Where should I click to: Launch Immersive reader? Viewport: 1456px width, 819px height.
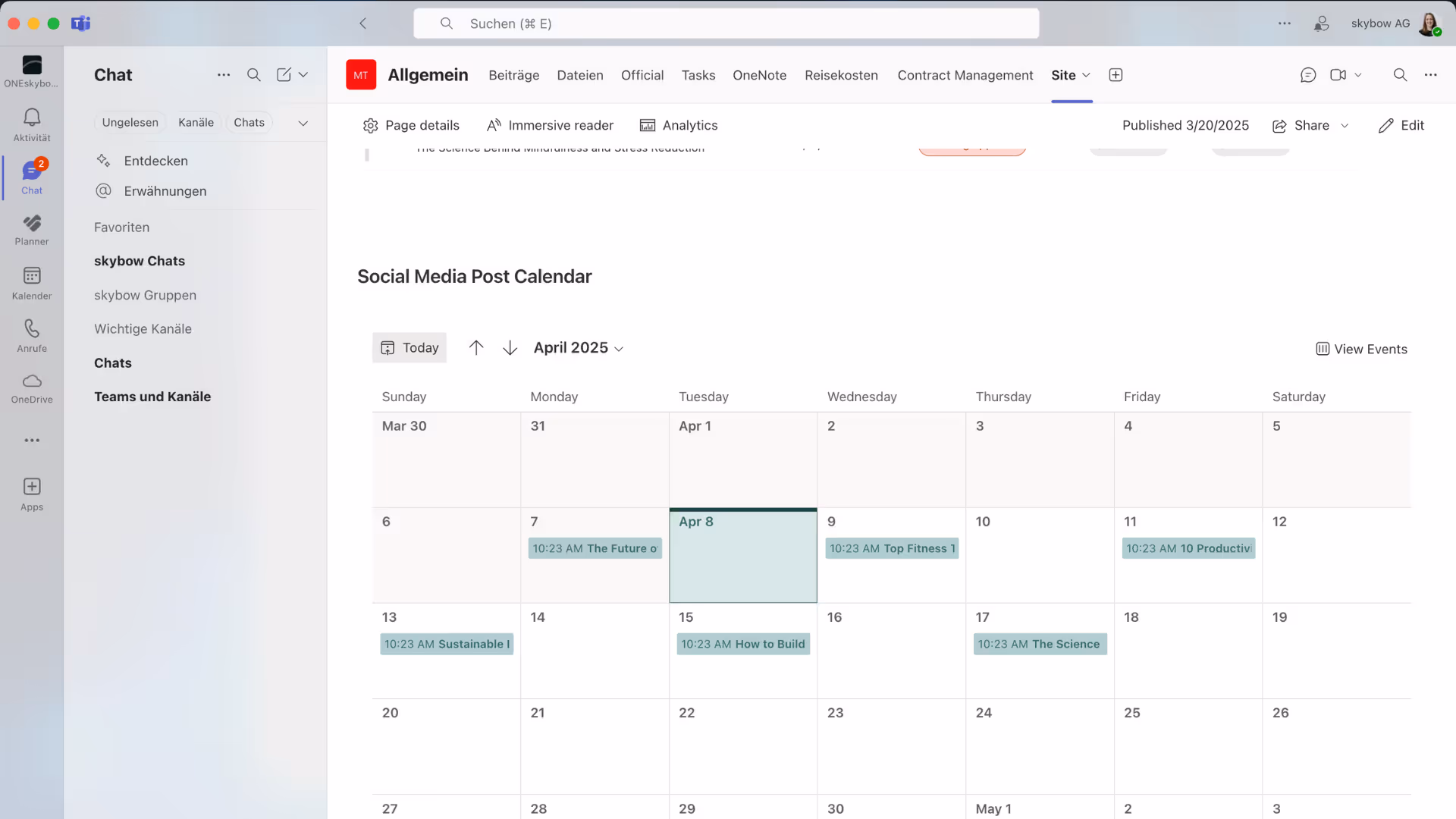pyautogui.click(x=550, y=125)
